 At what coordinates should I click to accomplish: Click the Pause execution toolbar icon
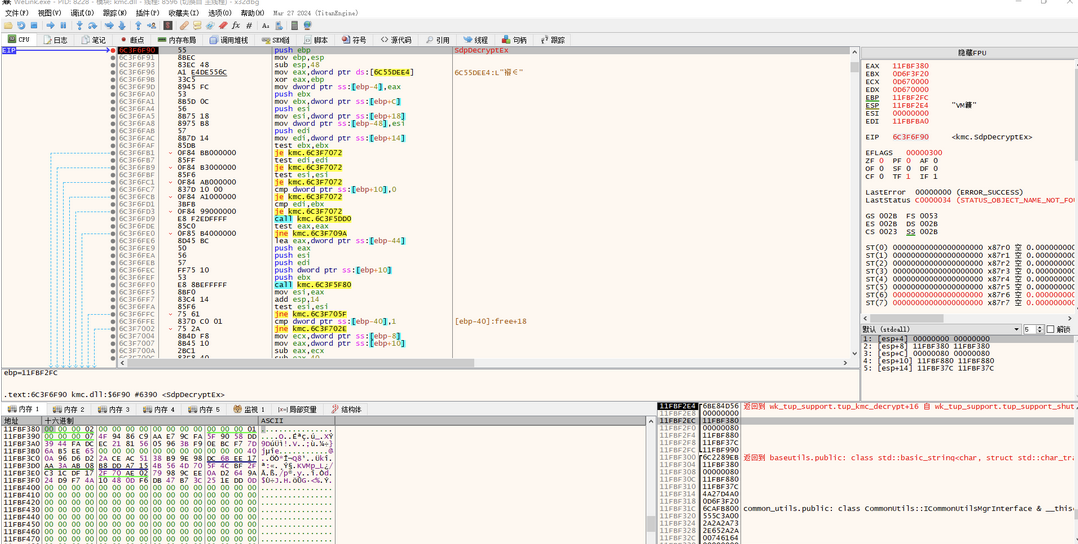(63, 25)
